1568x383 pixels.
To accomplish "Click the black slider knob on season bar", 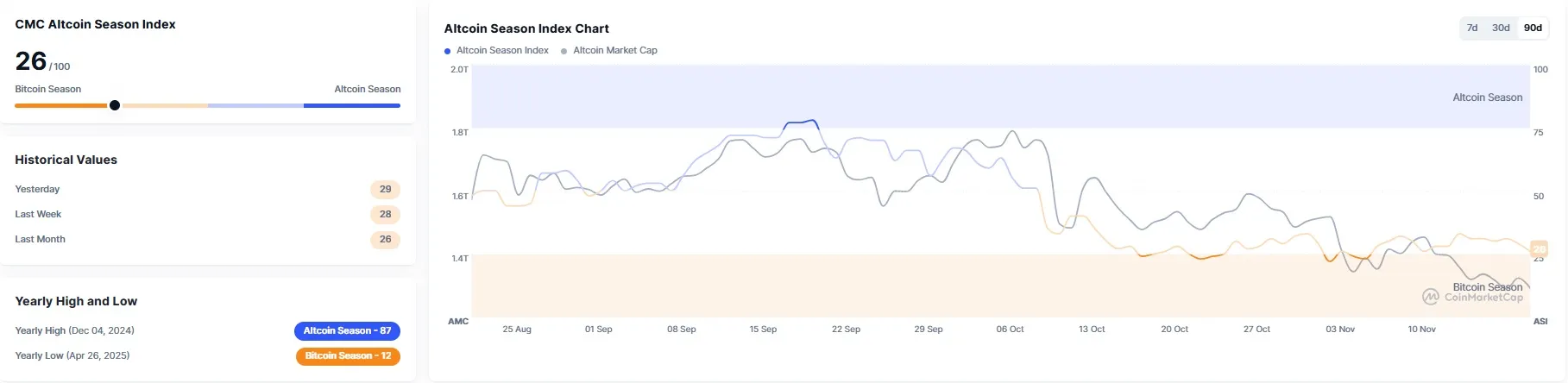I will tap(115, 105).
